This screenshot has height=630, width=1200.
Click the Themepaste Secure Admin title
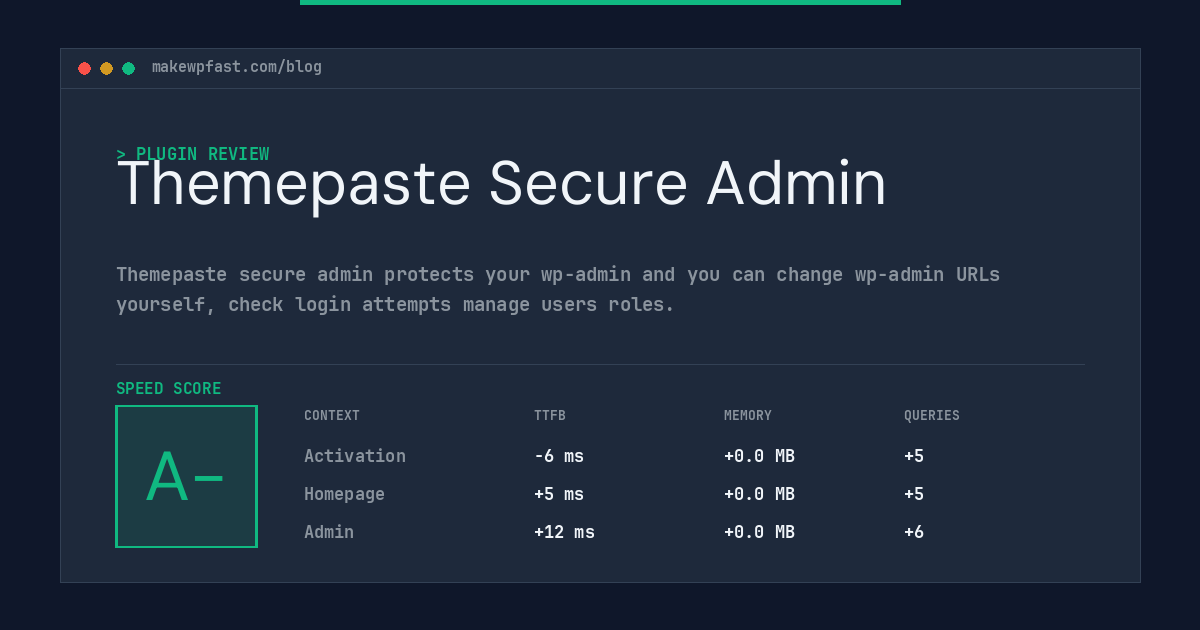(x=501, y=184)
